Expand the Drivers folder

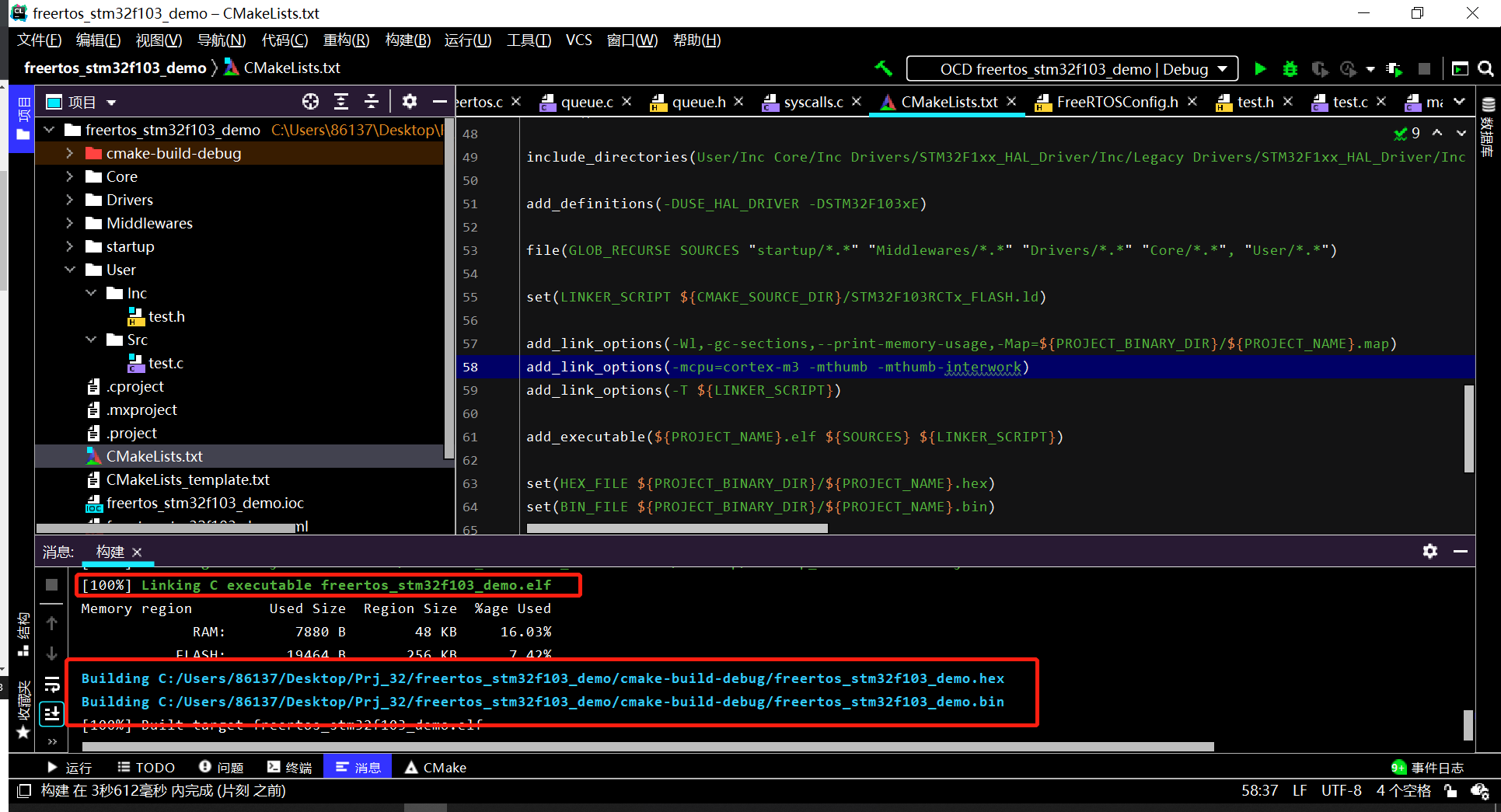click(69, 200)
